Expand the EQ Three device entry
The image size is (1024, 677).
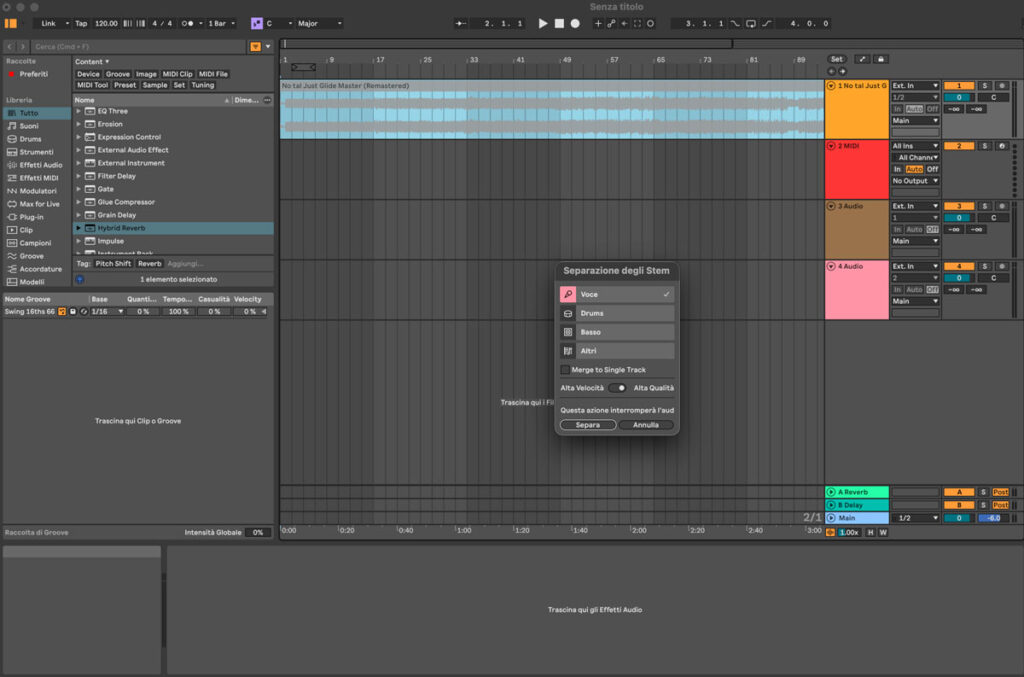[x=78, y=112]
